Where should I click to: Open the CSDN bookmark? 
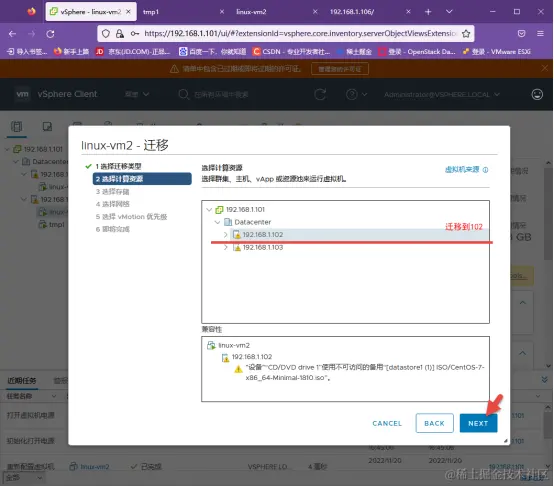(291, 52)
